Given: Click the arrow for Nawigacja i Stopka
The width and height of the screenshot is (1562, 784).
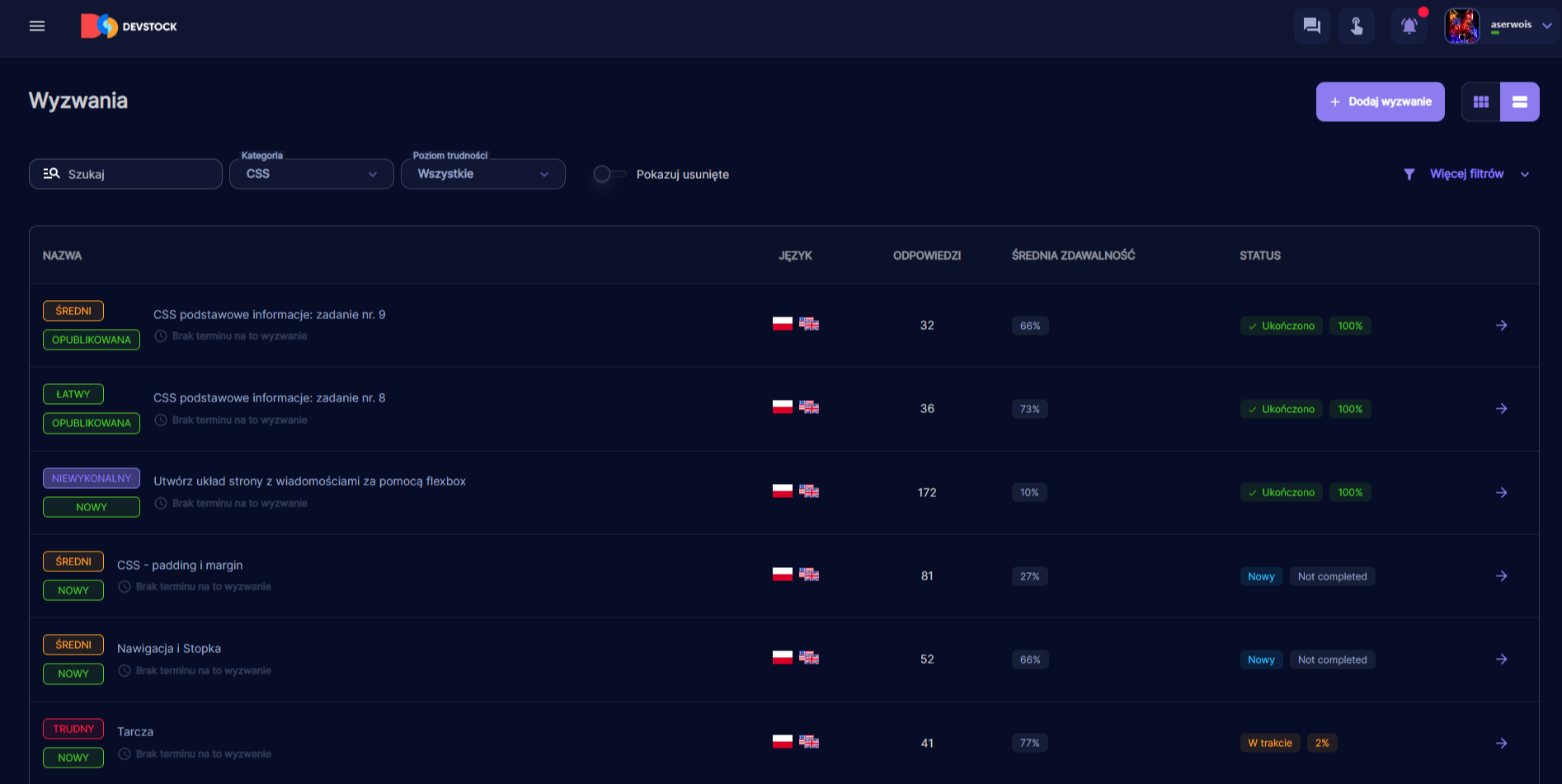Looking at the screenshot, I should [x=1502, y=660].
